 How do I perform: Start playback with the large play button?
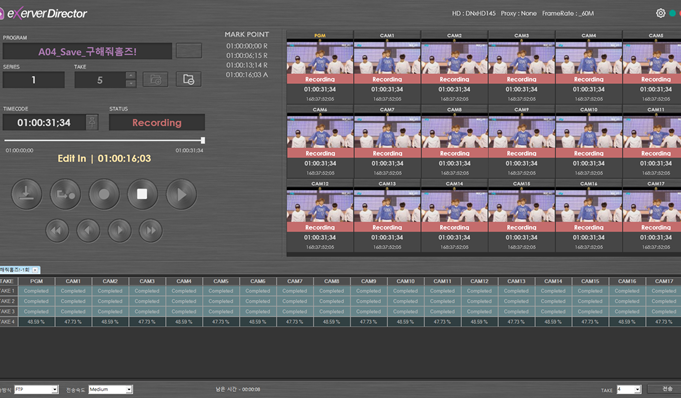click(181, 194)
